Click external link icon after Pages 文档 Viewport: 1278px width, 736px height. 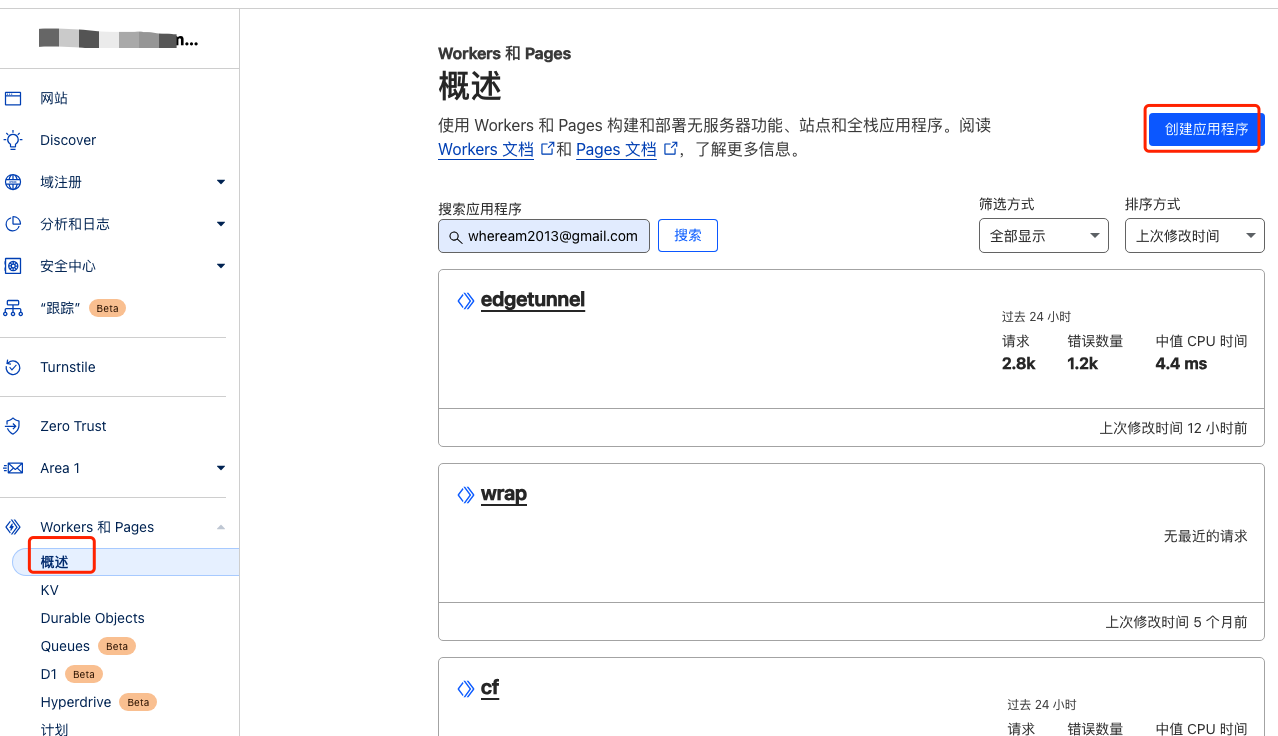tap(670, 148)
